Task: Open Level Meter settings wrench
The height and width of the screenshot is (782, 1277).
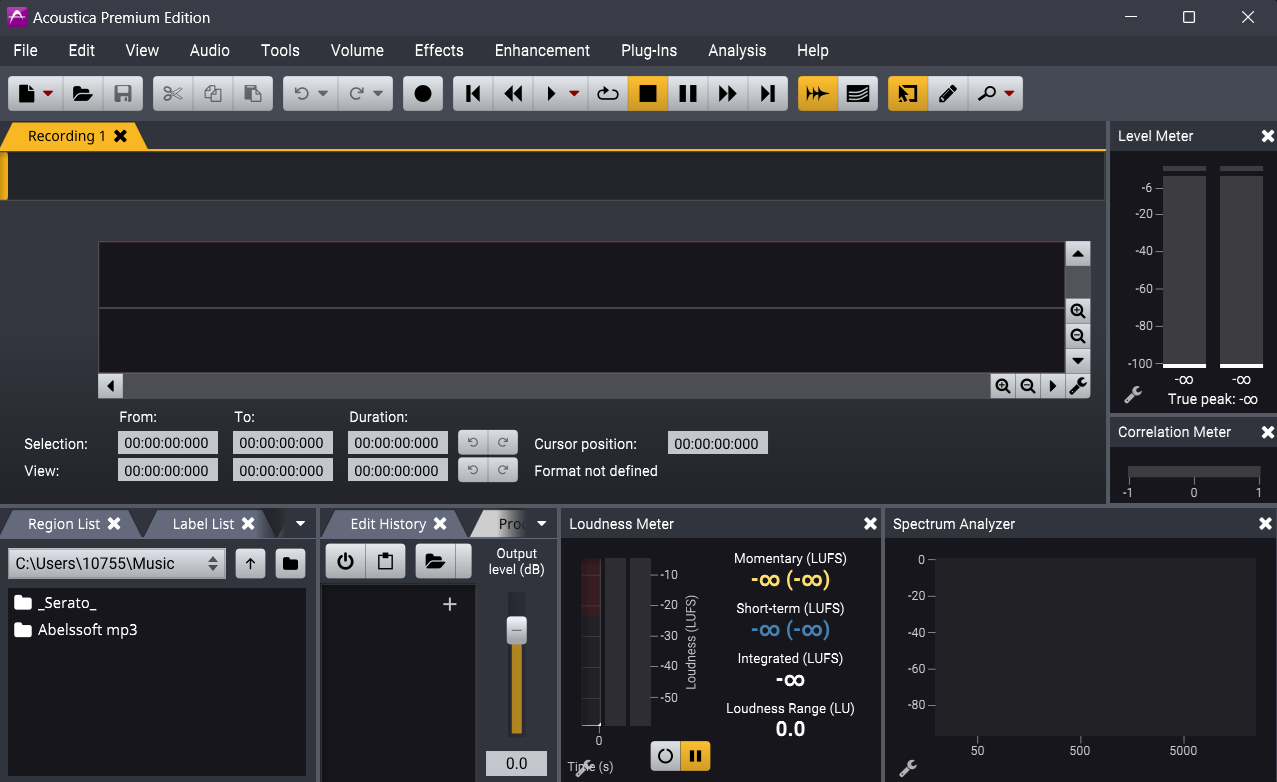Action: pos(1133,395)
